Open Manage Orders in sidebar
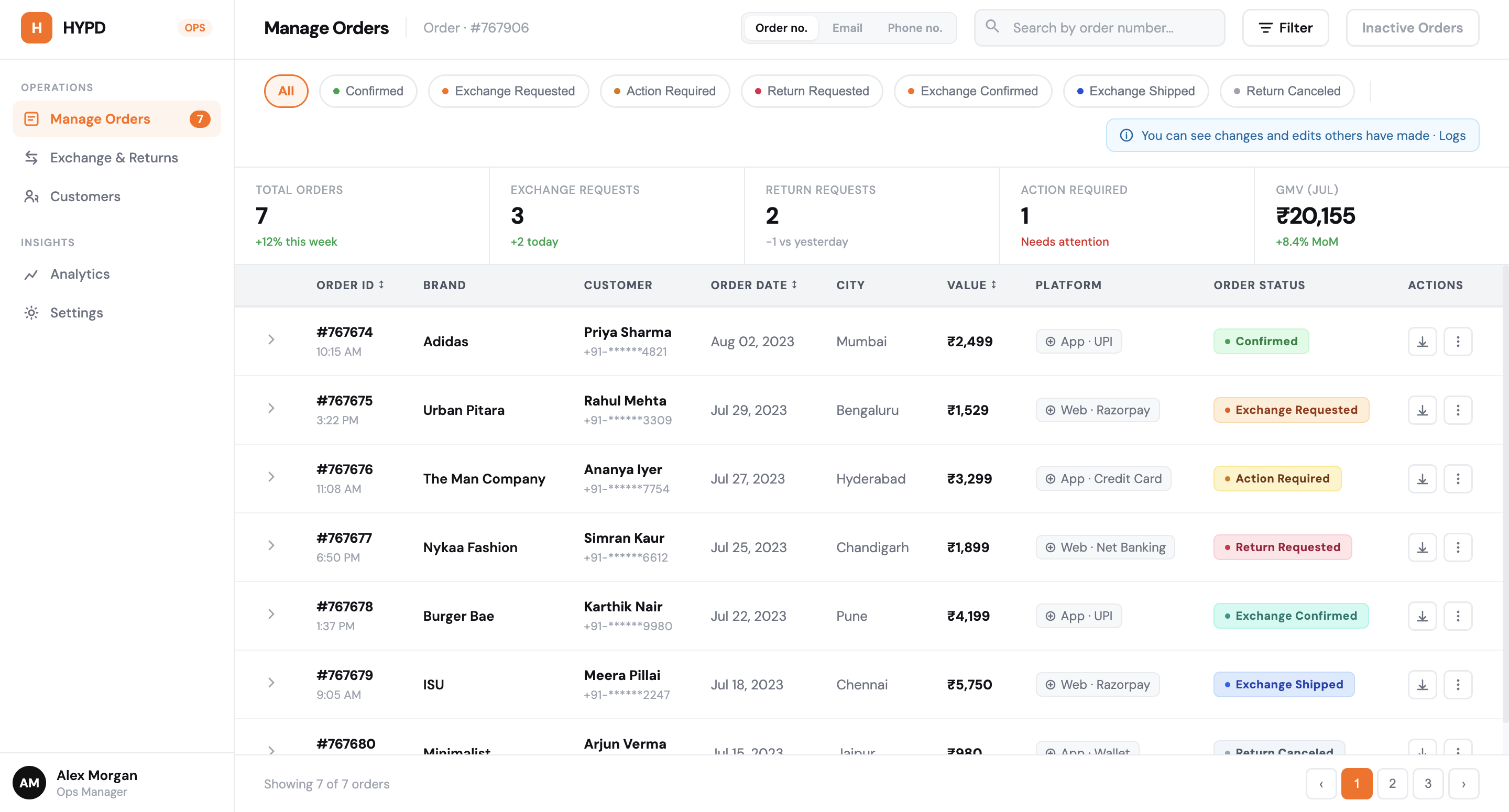Image resolution: width=1509 pixels, height=812 pixels. [x=116, y=119]
